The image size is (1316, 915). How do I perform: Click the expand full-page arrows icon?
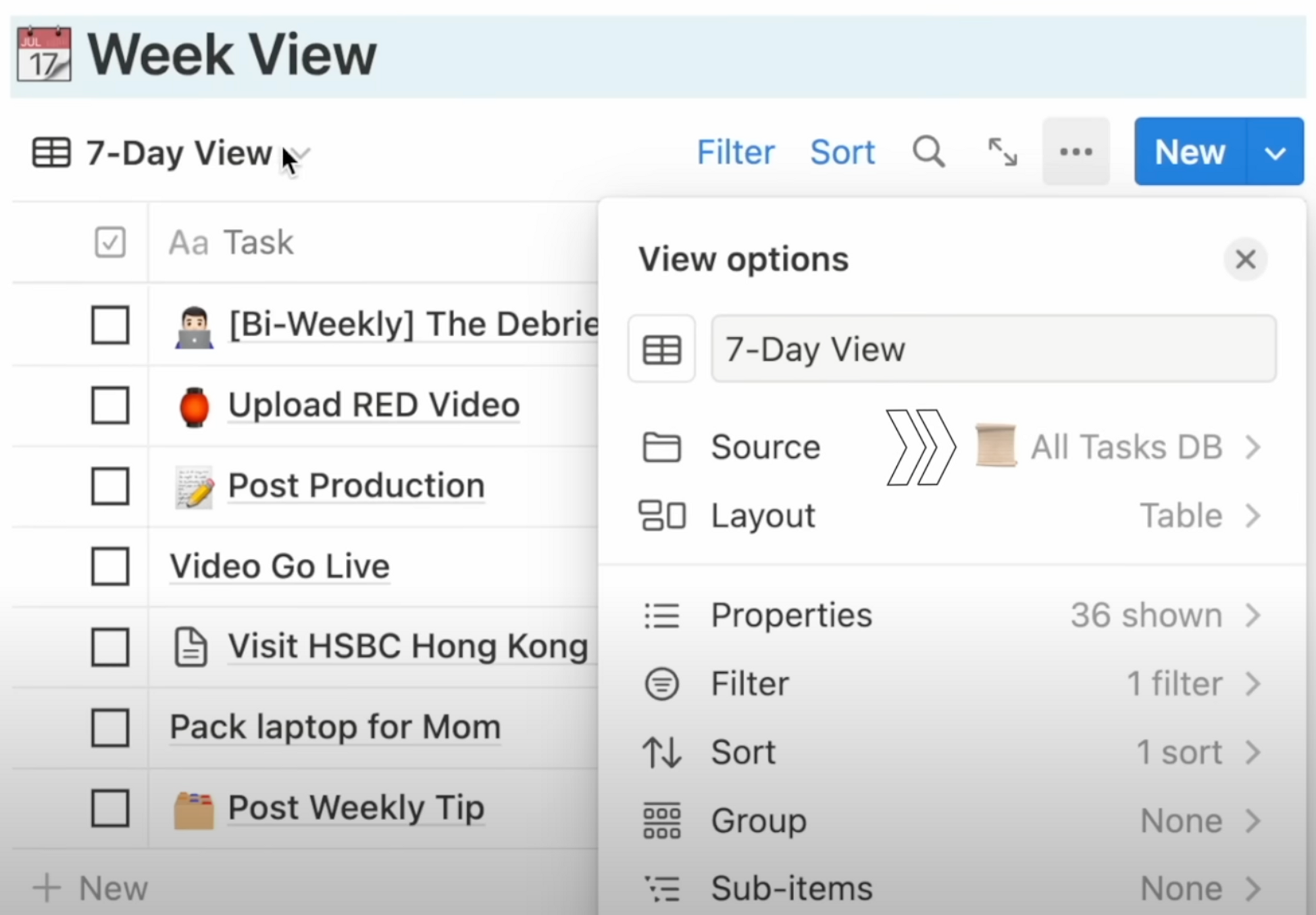tap(1002, 153)
